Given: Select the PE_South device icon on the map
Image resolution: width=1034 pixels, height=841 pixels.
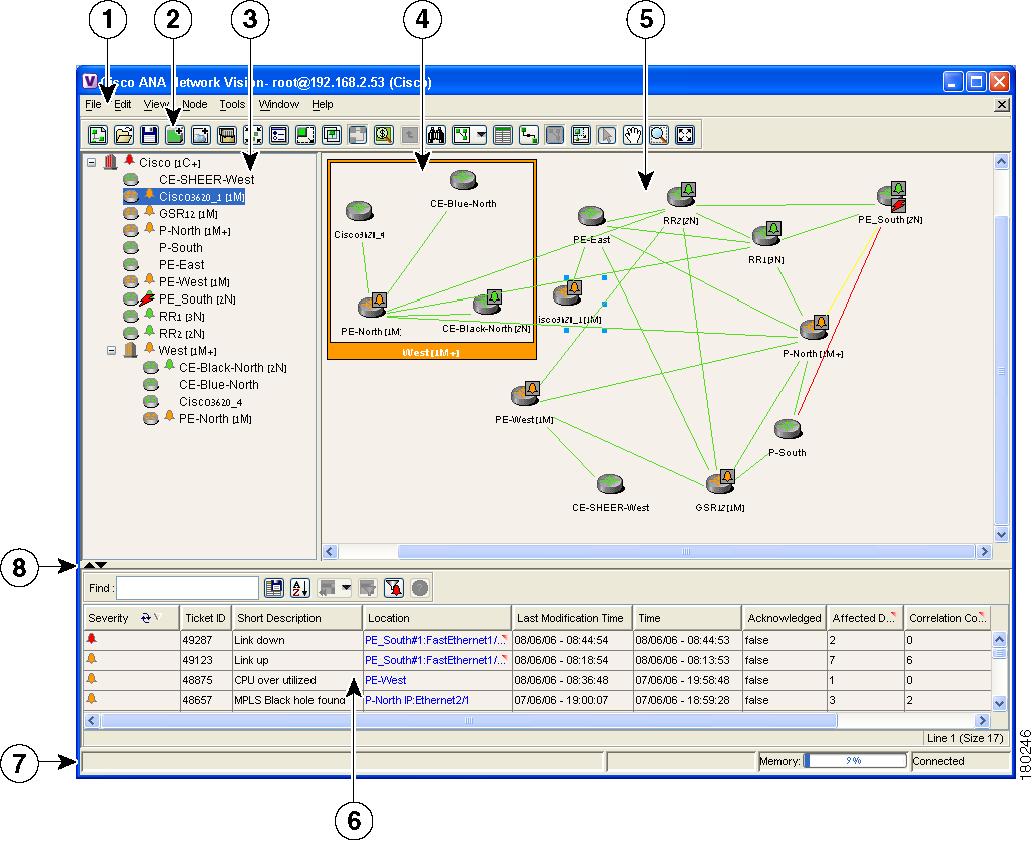Looking at the screenshot, I should click(x=892, y=196).
